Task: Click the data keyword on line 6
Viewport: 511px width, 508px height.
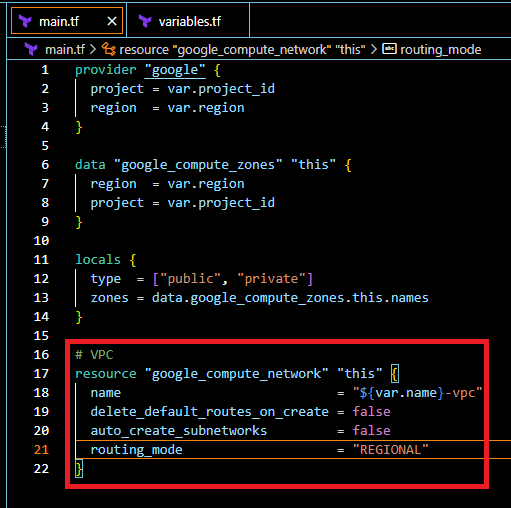Action: [90, 165]
